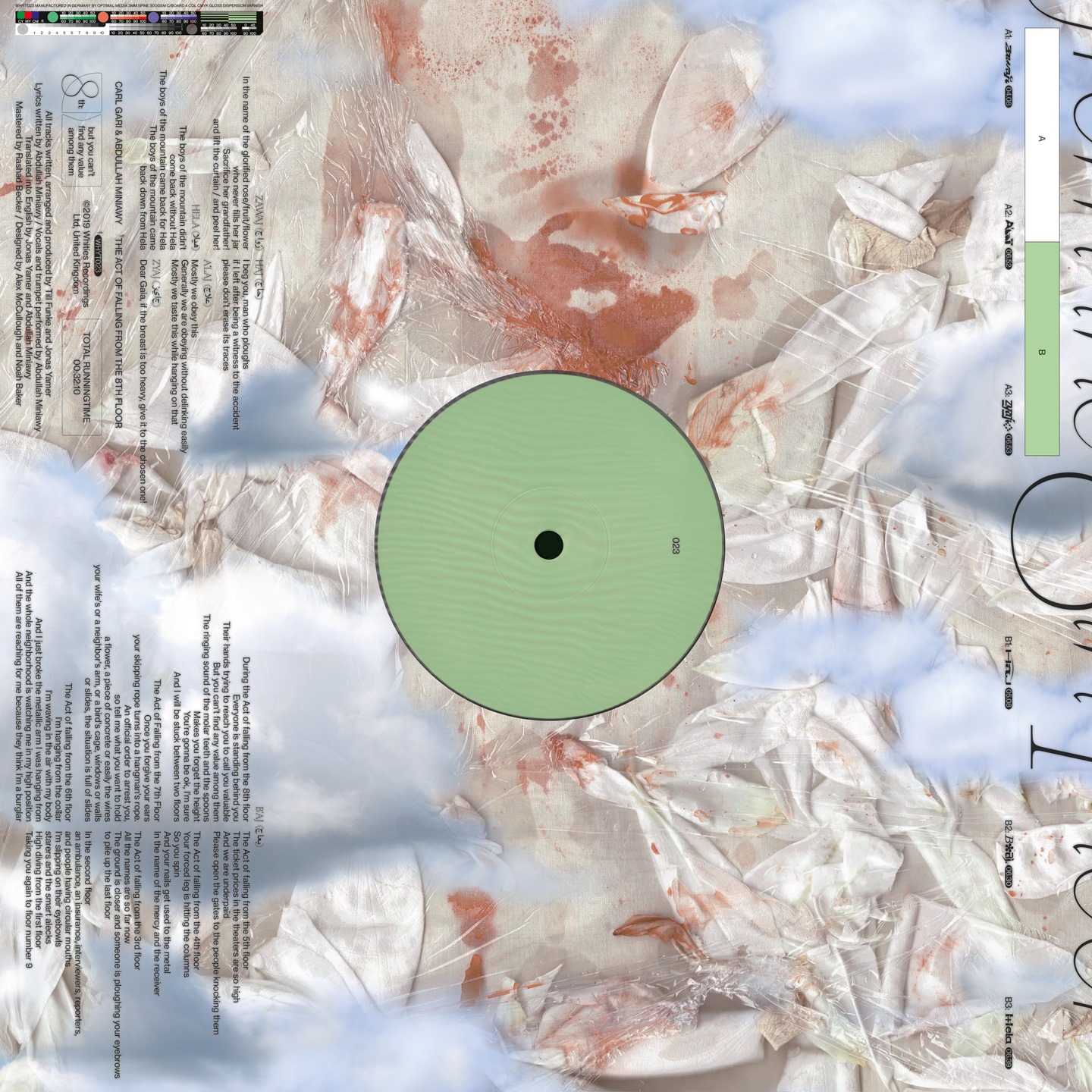
Task: Click track 'A1' in the track listing
Action: tap(1008, 67)
